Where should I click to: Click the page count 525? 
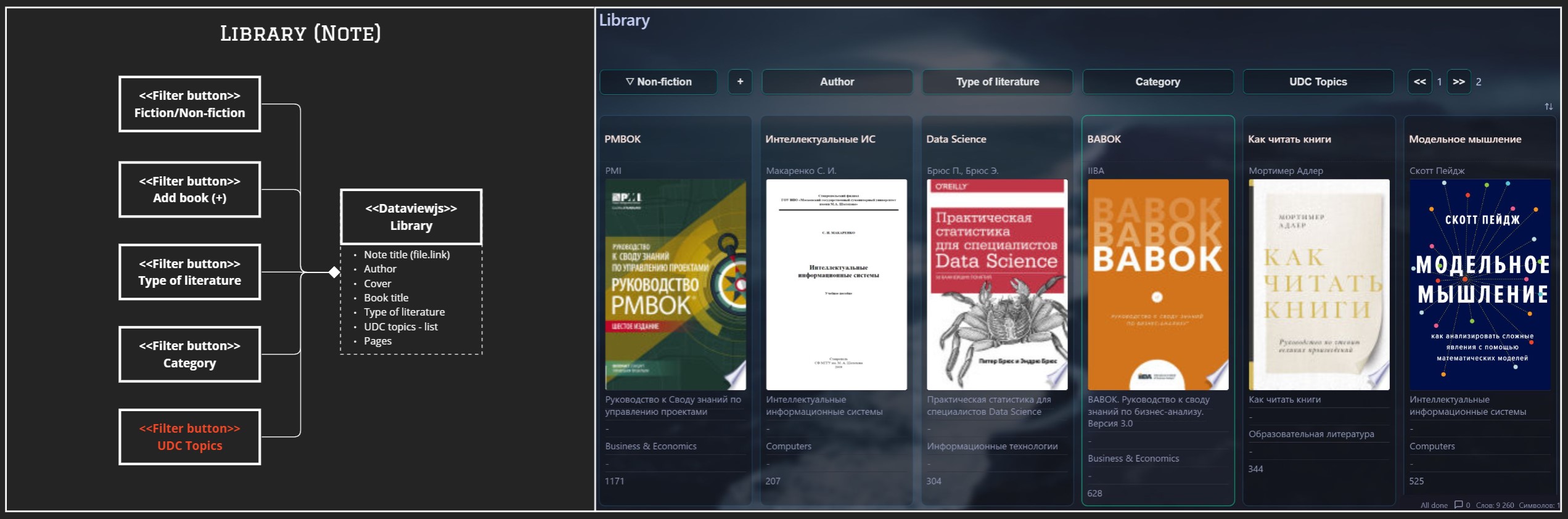coord(1416,481)
